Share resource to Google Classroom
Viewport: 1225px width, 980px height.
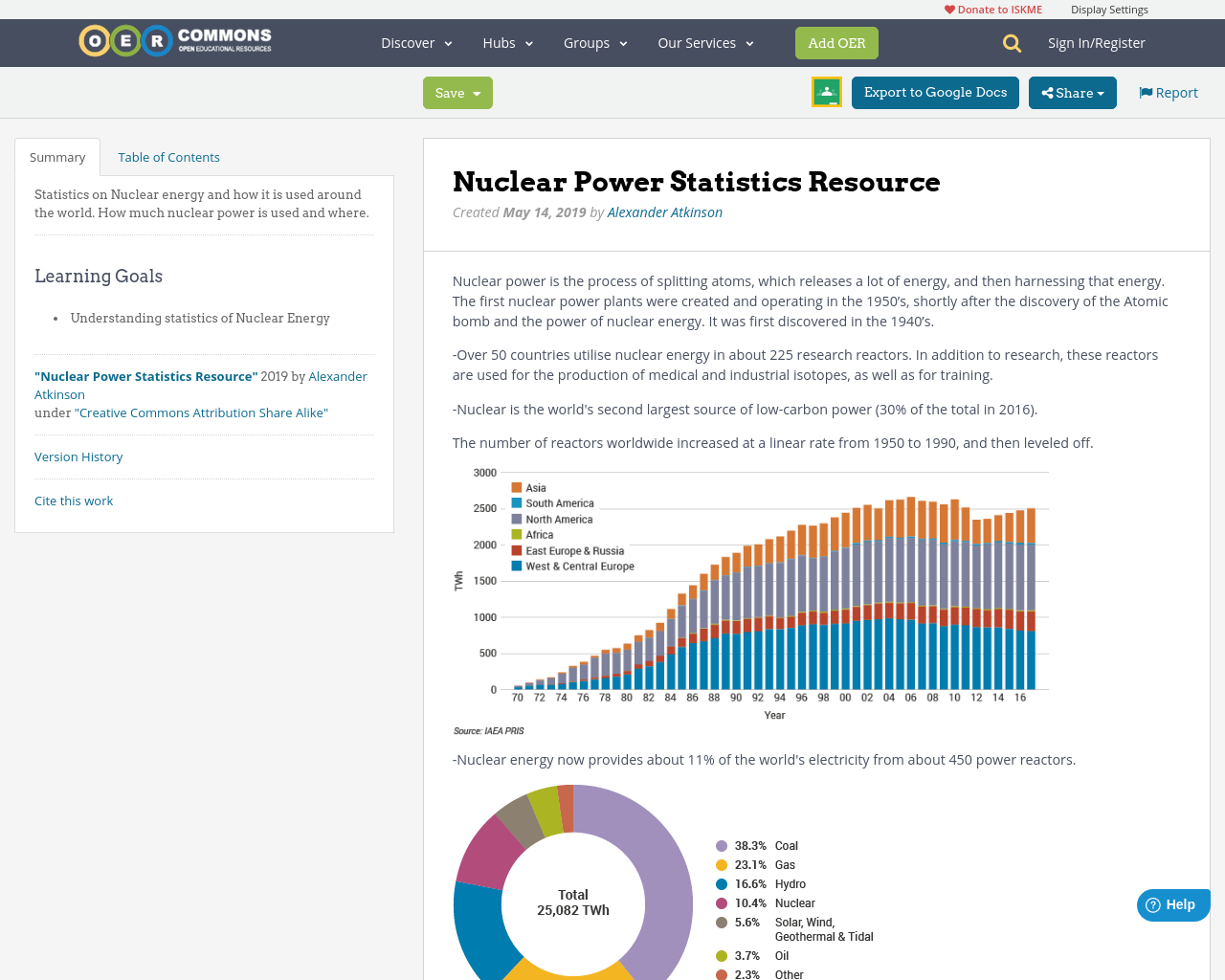(825, 91)
